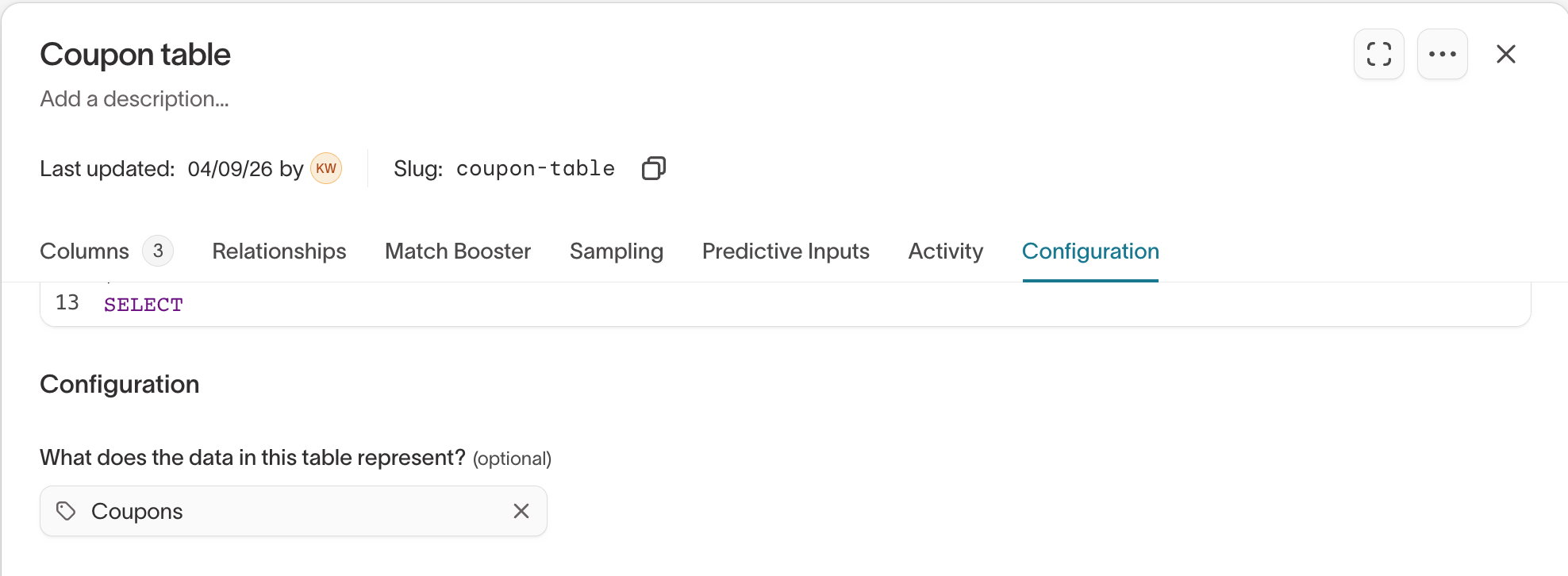Copy the coupon-table slug
1568x576 pixels.
coord(653,168)
